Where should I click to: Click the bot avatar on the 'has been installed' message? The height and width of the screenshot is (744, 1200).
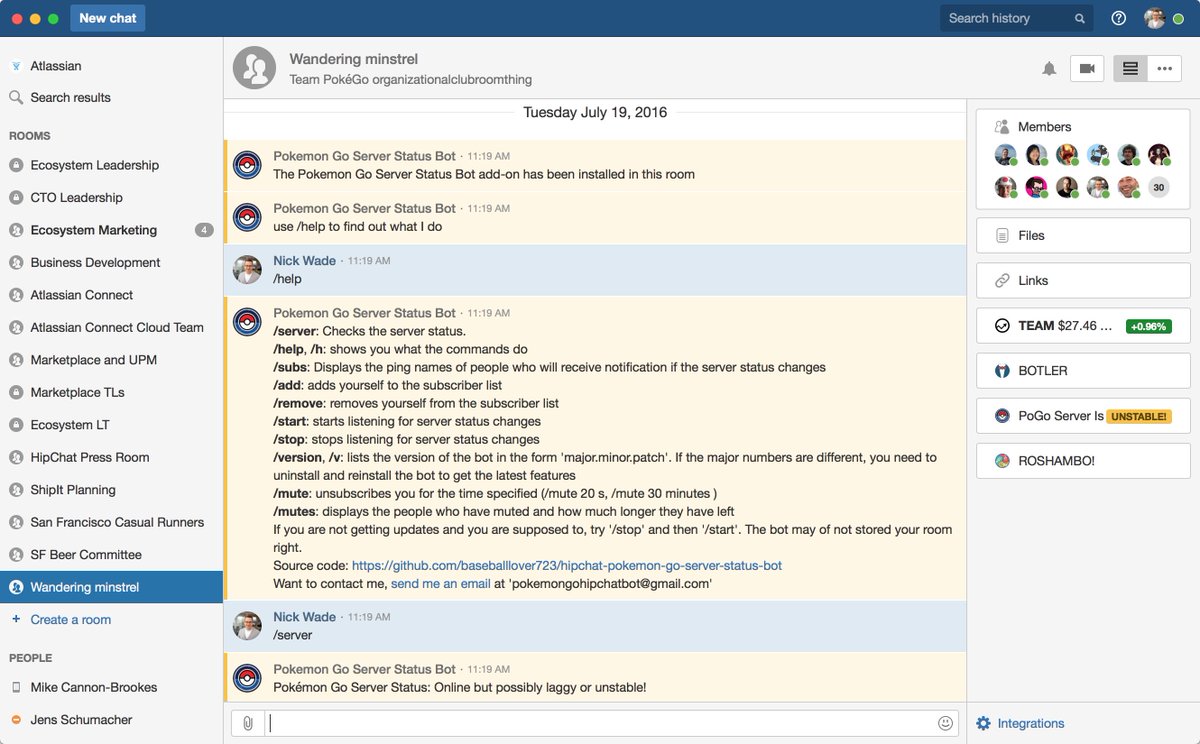coord(247,165)
